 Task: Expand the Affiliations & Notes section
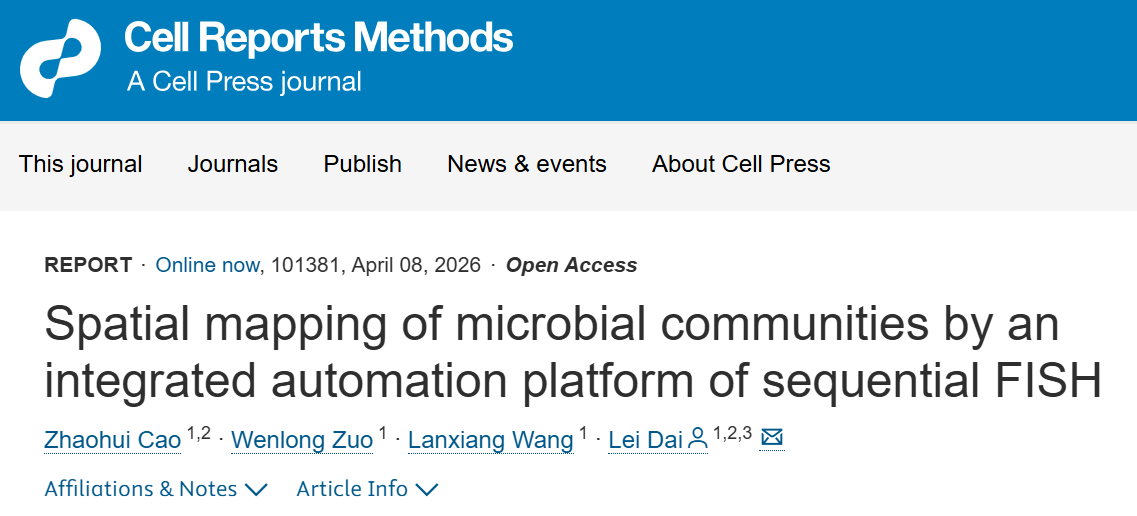tap(156, 489)
